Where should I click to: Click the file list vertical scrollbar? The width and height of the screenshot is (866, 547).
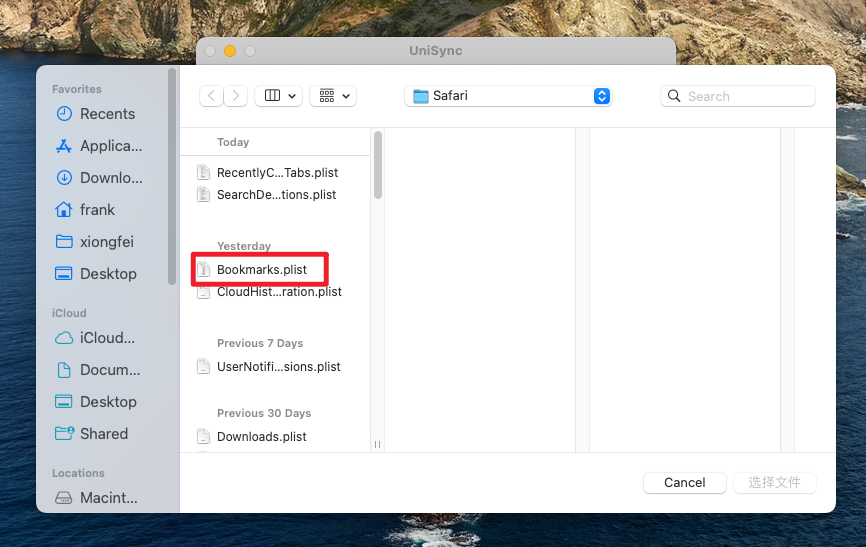[378, 165]
